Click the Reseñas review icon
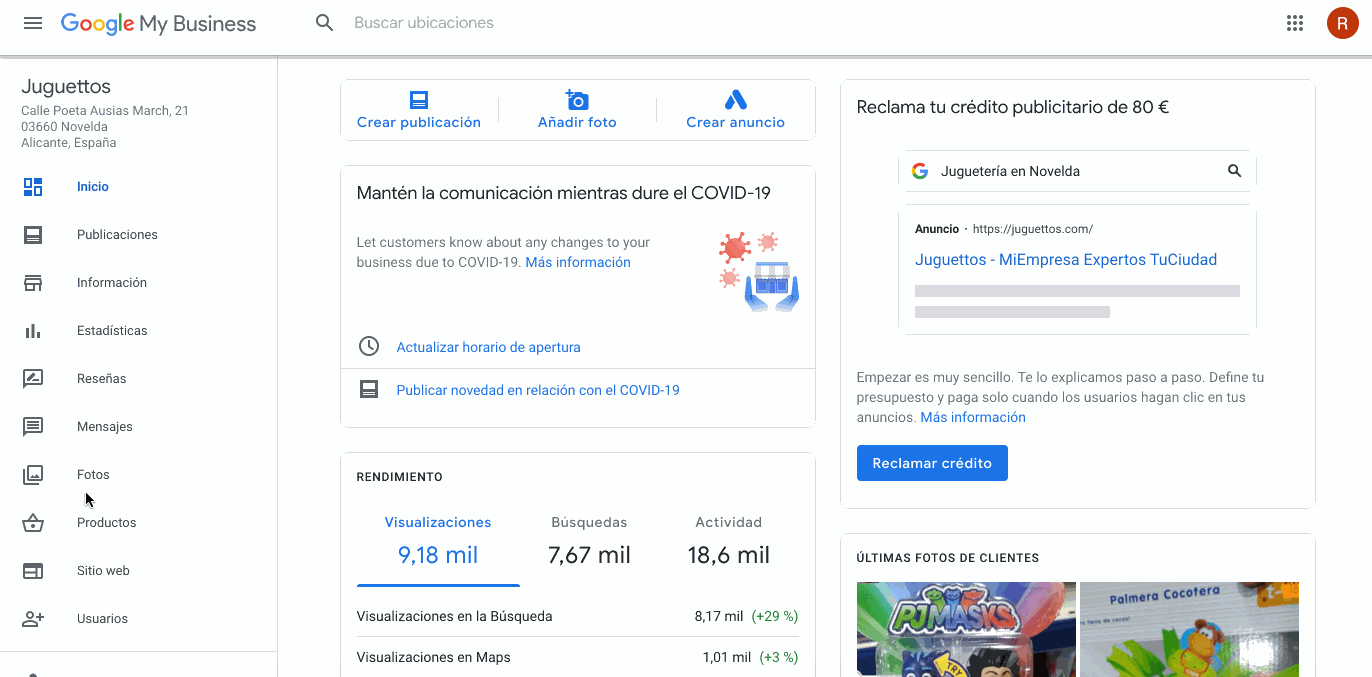 click(x=33, y=379)
